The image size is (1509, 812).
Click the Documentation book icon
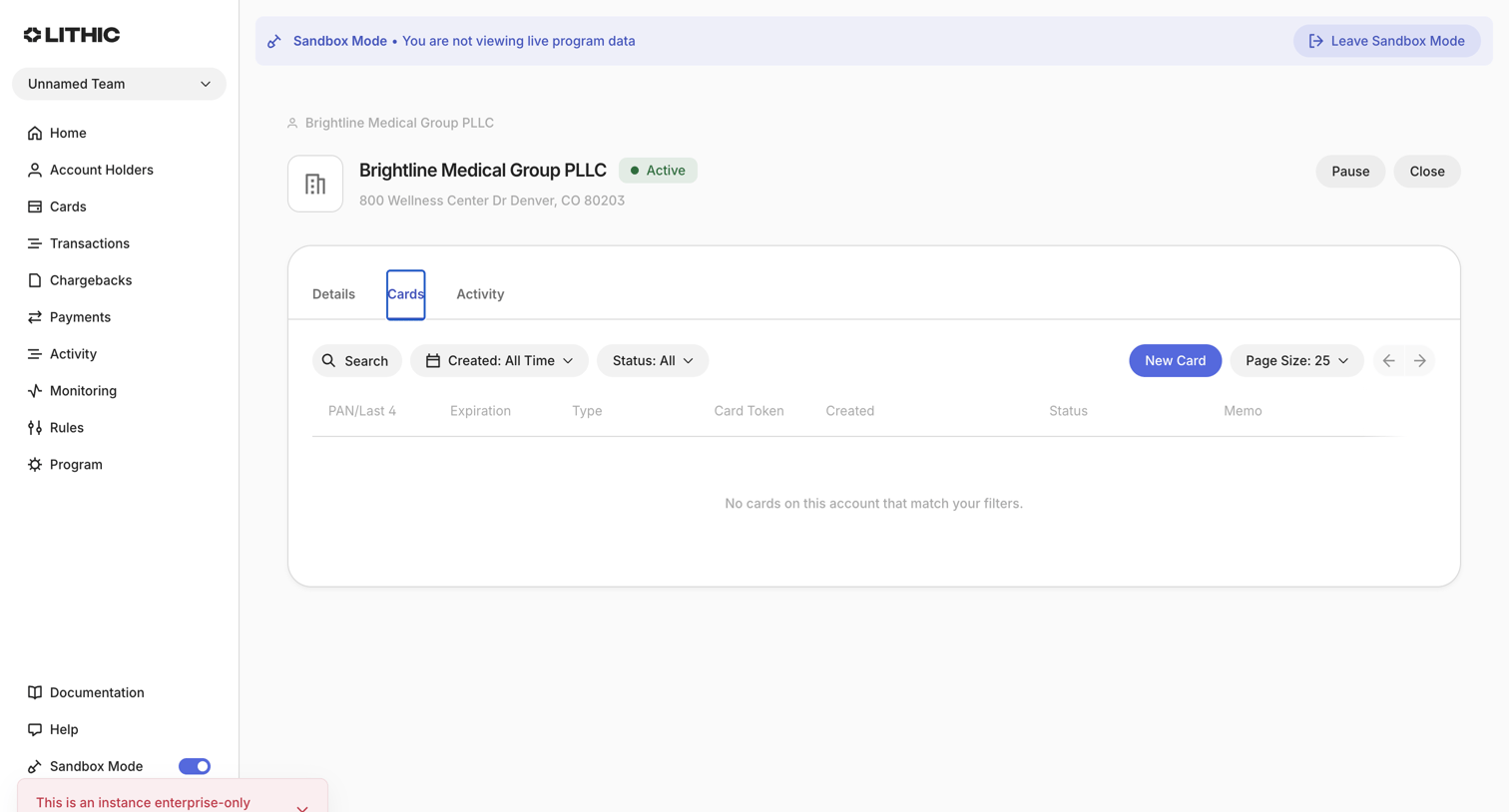coord(35,692)
